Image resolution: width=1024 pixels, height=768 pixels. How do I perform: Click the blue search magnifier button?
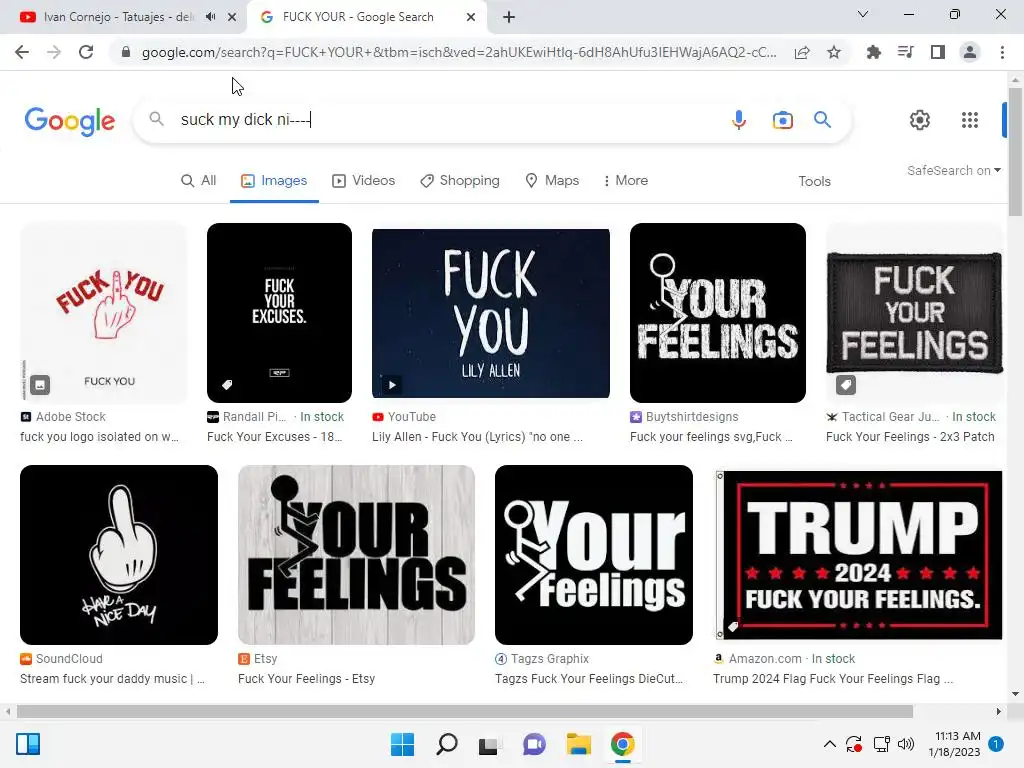tap(822, 120)
